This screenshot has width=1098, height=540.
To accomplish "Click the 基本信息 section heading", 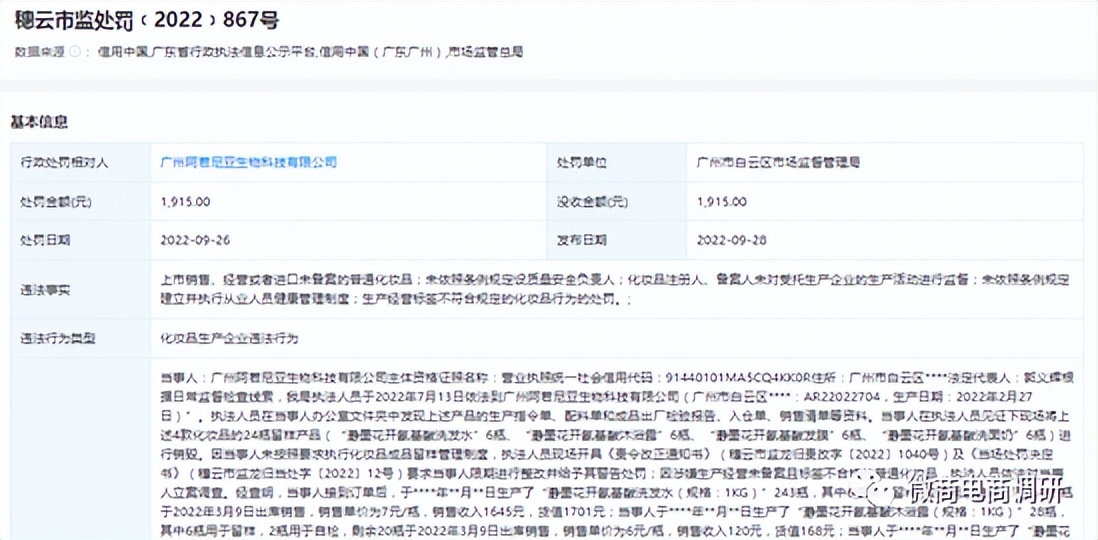I will click(39, 122).
